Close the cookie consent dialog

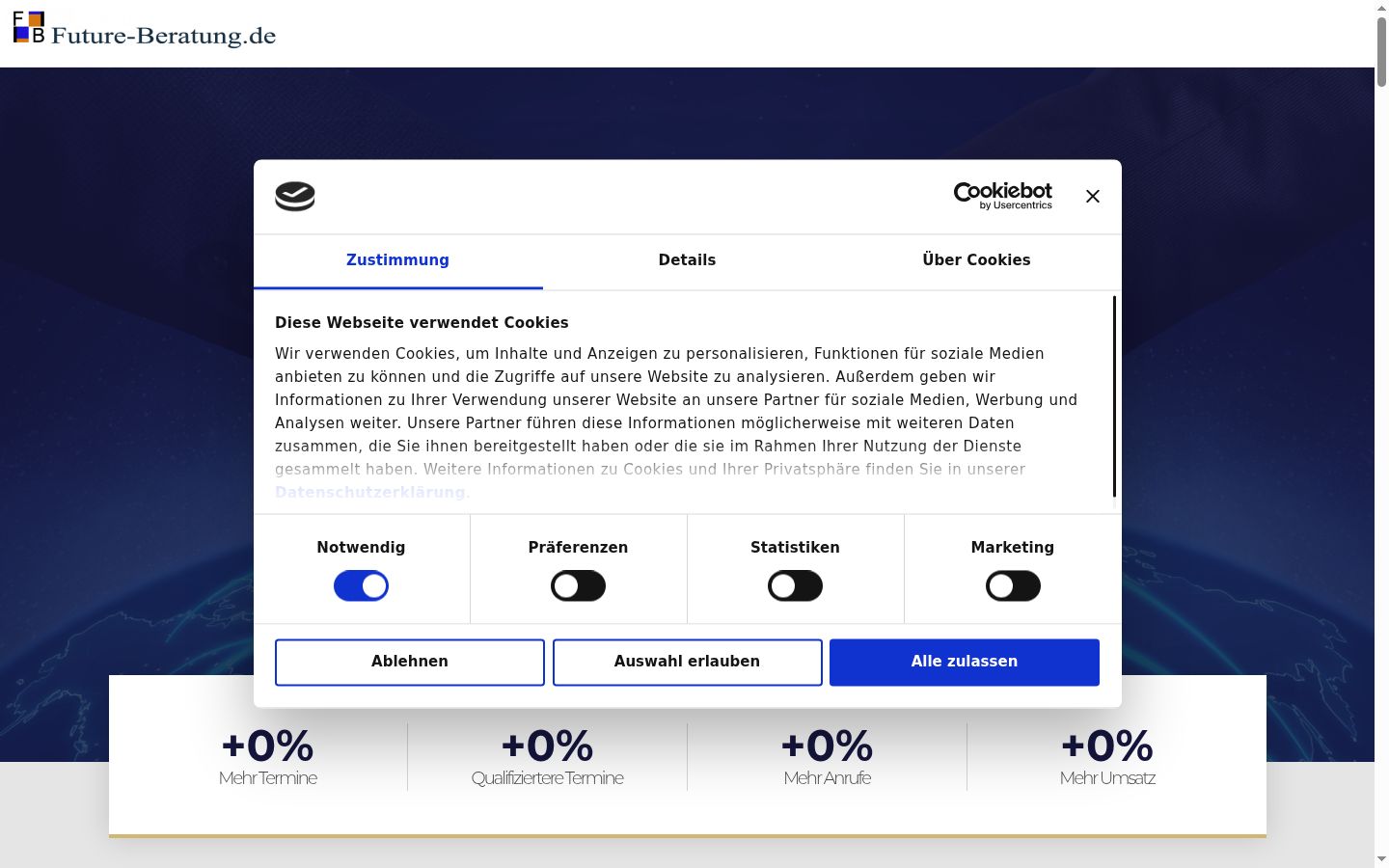[x=1092, y=196]
